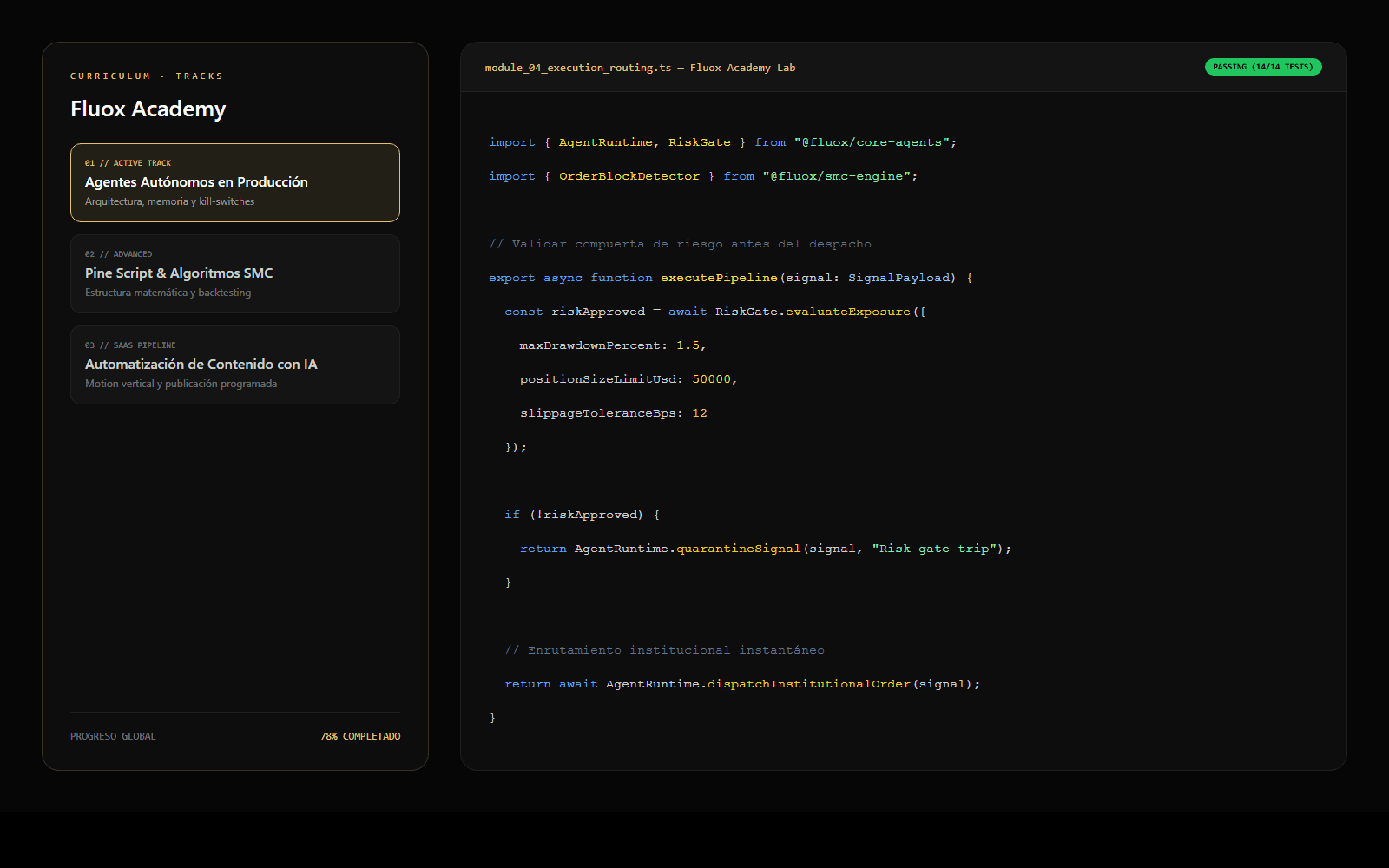
Task: Click the 03 // SAAS PIPELINE label
Action: coord(130,345)
